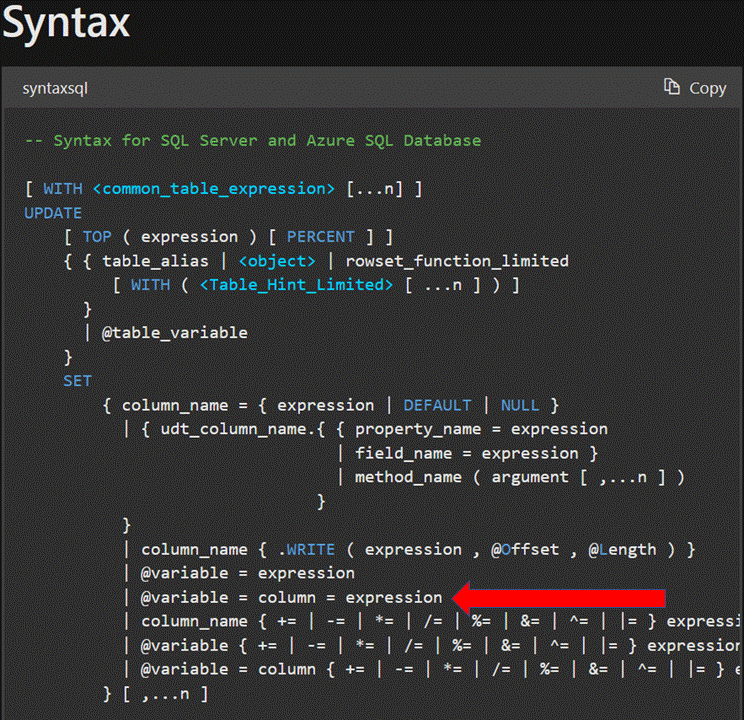Viewport: 744px width, 720px height.
Task: Click the TOP keyword
Action: (97, 237)
